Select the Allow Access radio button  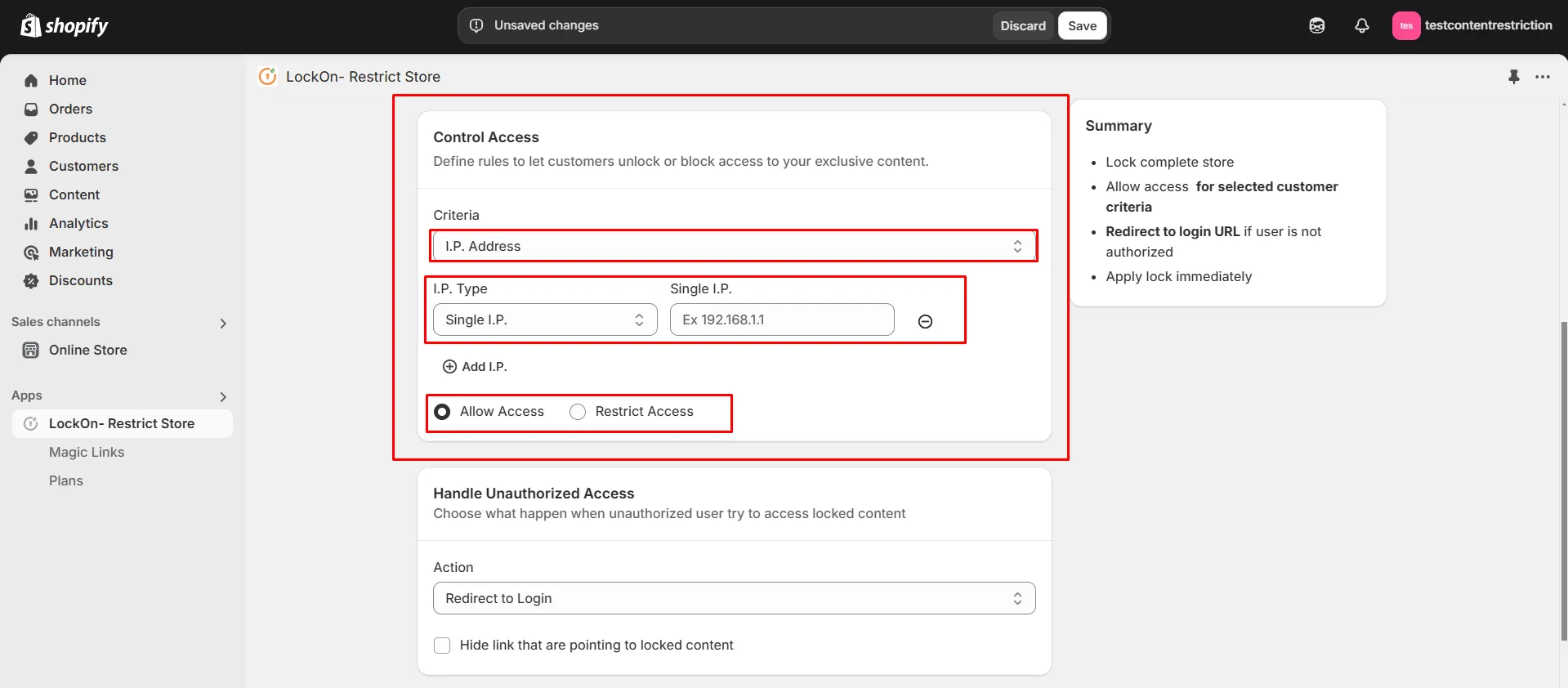[442, 412]
